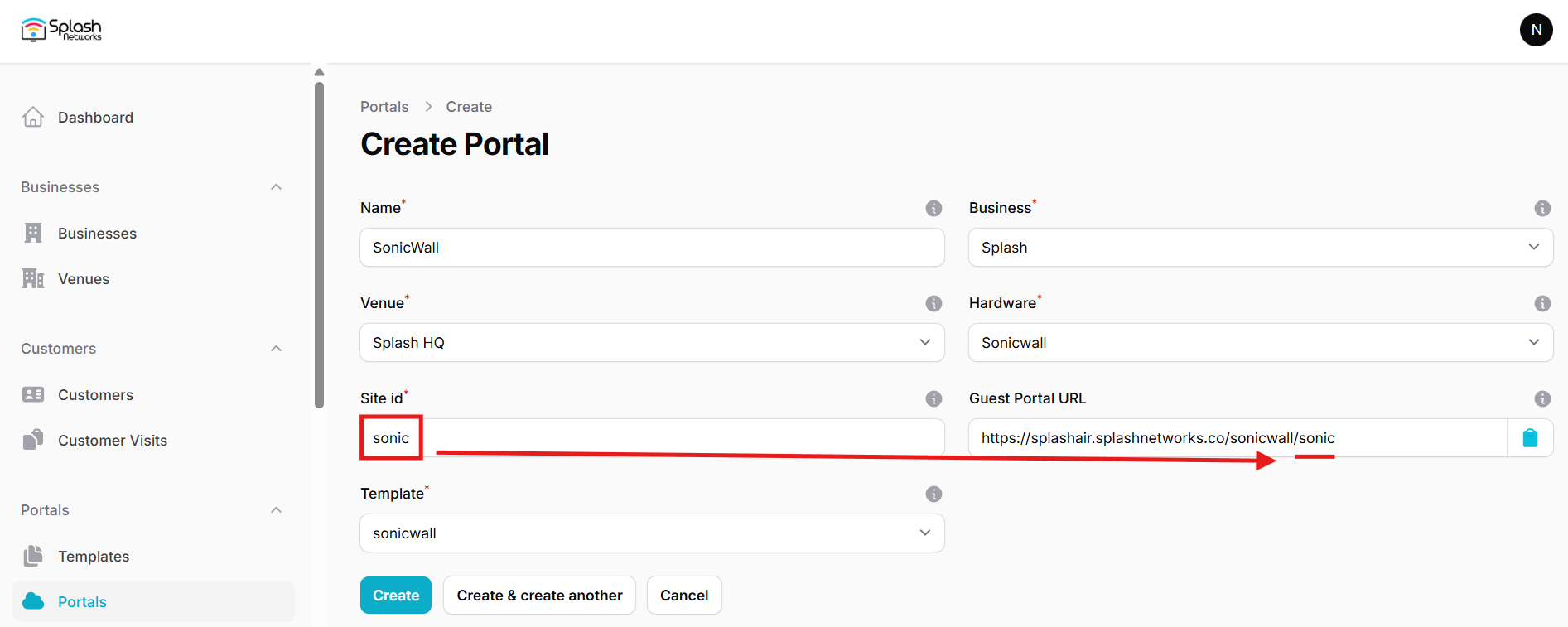This screenshot has width=1568, height=627.
Task: Click the Splash Networks logo
Action: [61, 30]
